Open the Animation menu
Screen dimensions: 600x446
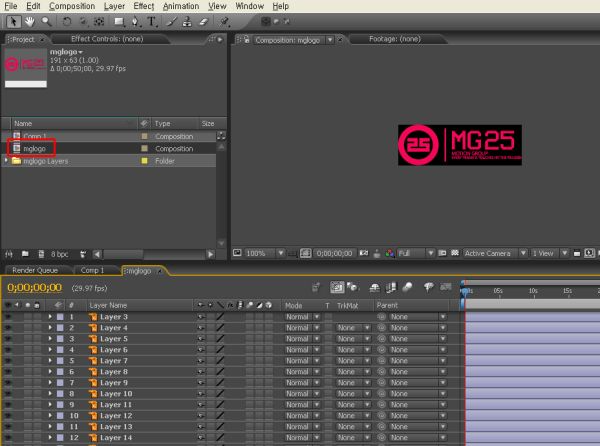181,6
